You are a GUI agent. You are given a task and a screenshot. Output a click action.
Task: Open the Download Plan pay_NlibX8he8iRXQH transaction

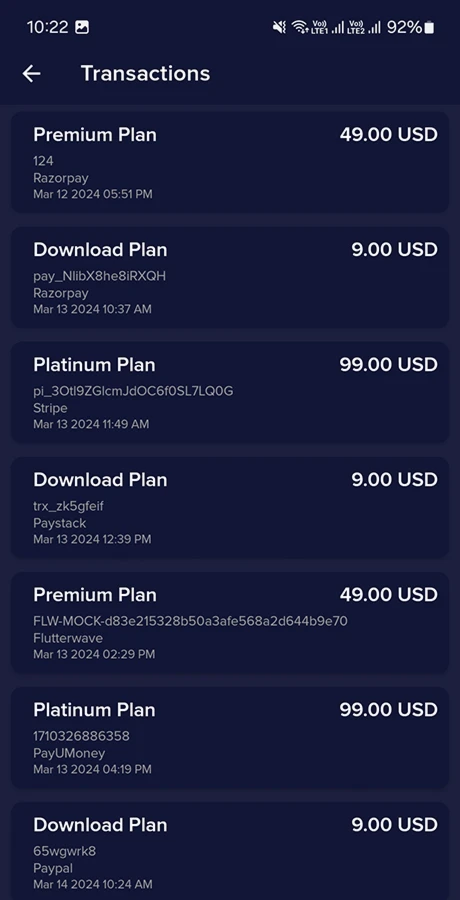[230, 278]
